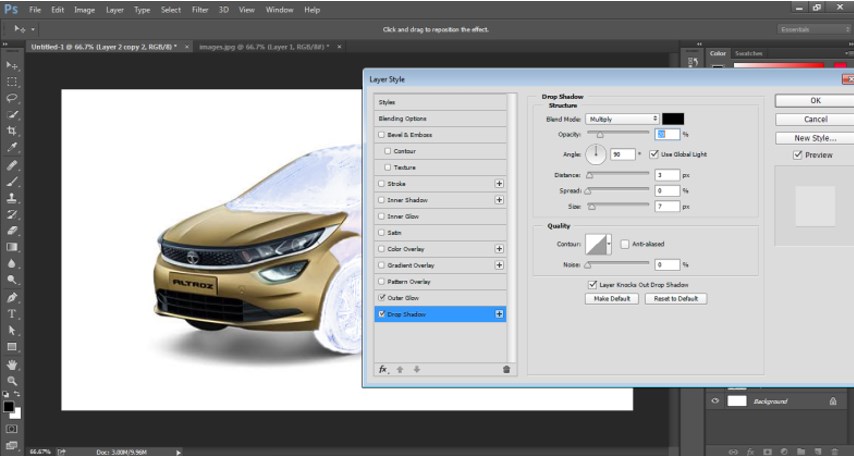Open the Blend Mode Multiply dropdown

point(623,119)
